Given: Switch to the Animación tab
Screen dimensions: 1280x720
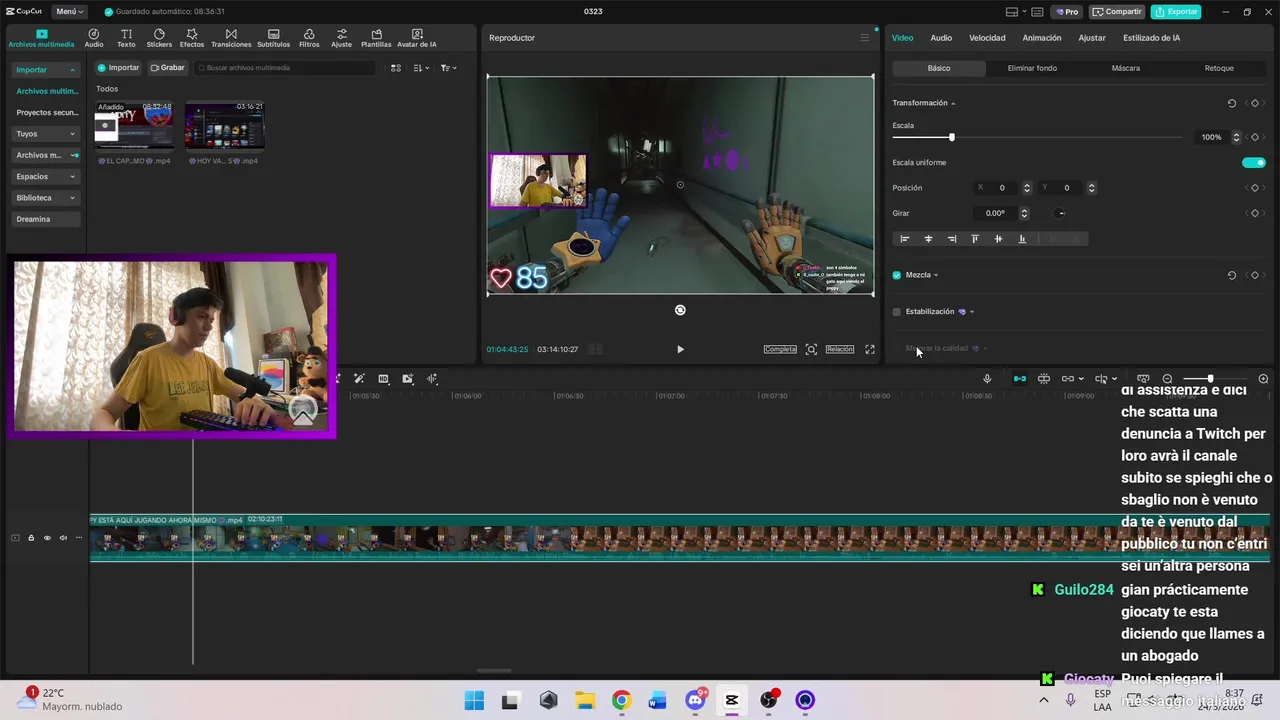Looking at the screenshot, I should point(1042,38).
